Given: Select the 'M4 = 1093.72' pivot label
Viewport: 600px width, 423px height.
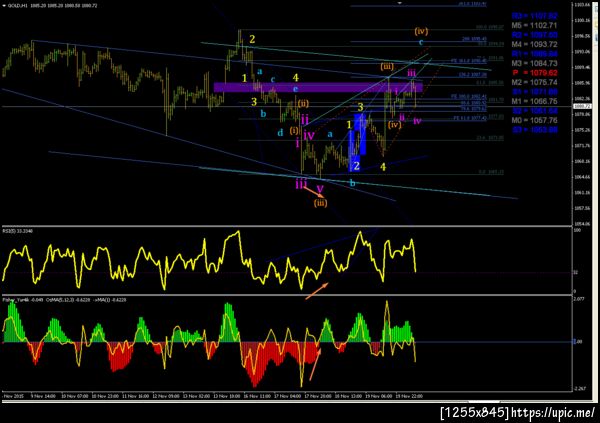Looking at the screenshot, I should click(534, 44).
